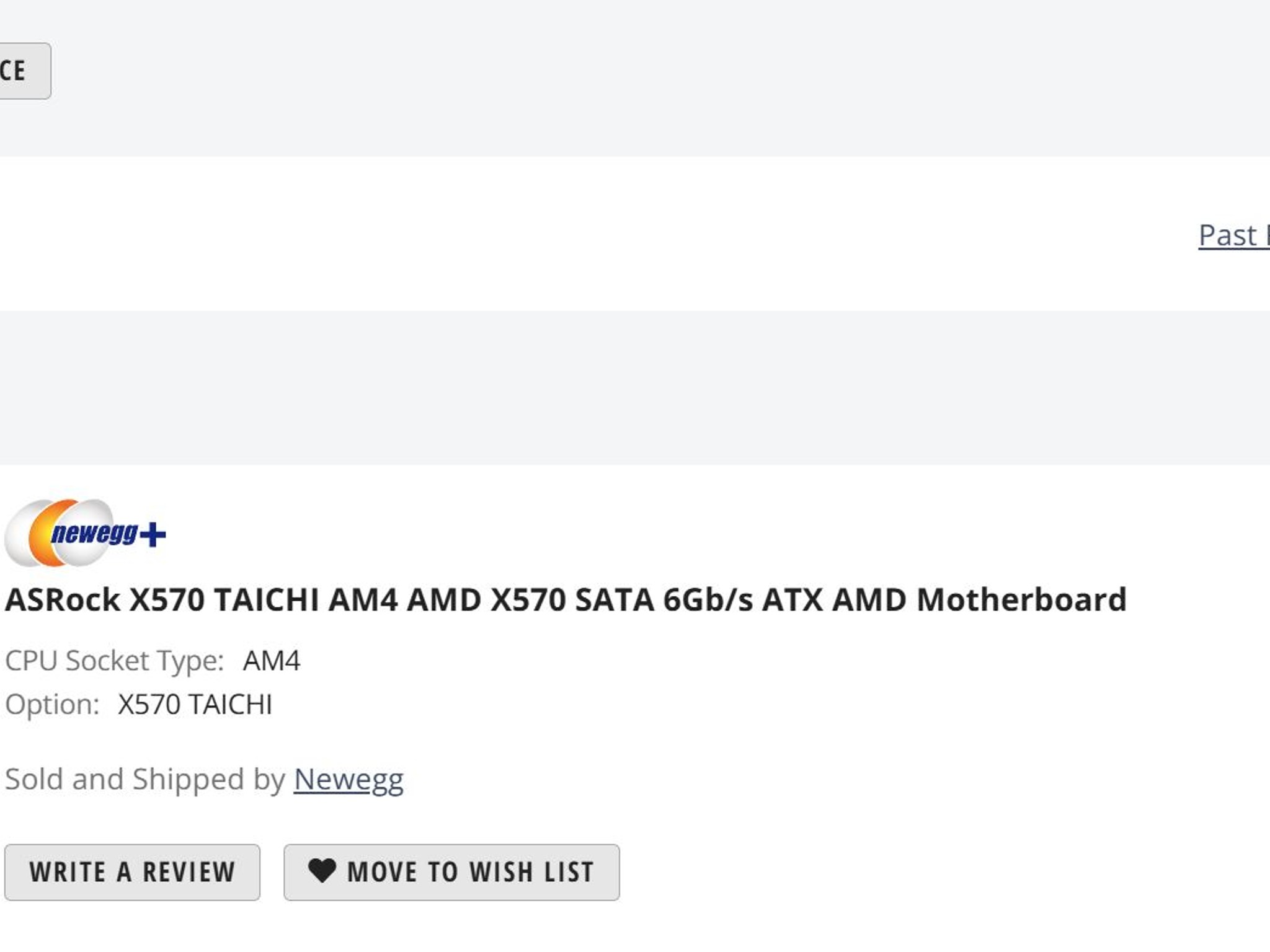
Task: Click the 'AM4' CPU socket value text
Action: click(x=270, y=661)
